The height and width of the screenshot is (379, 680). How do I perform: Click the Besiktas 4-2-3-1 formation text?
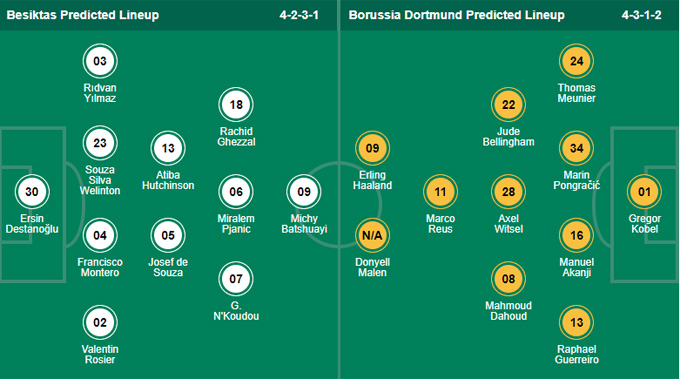pos(299,15)
